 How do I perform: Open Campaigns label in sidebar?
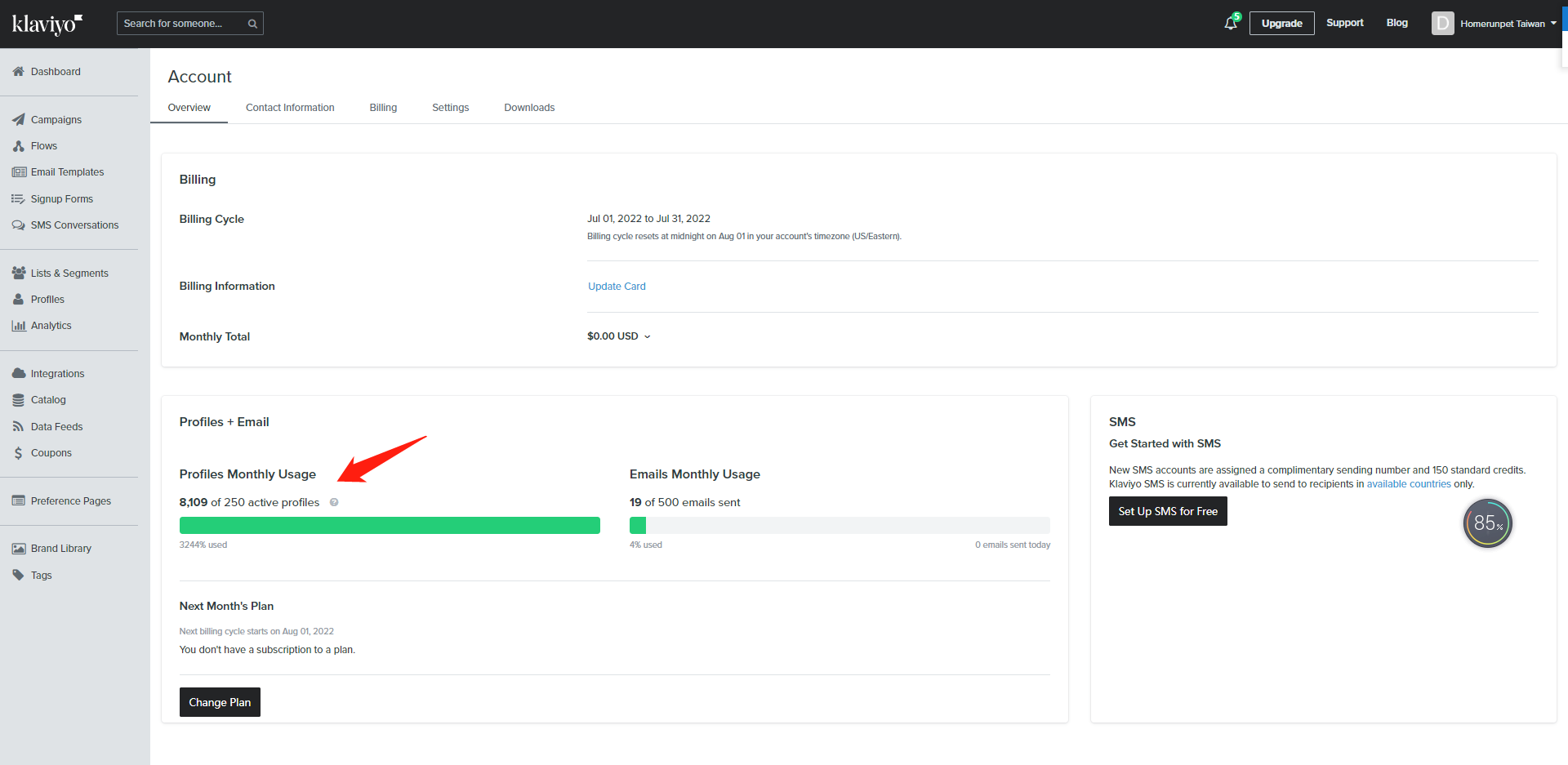pyautogui.click(x=56, y=120)
